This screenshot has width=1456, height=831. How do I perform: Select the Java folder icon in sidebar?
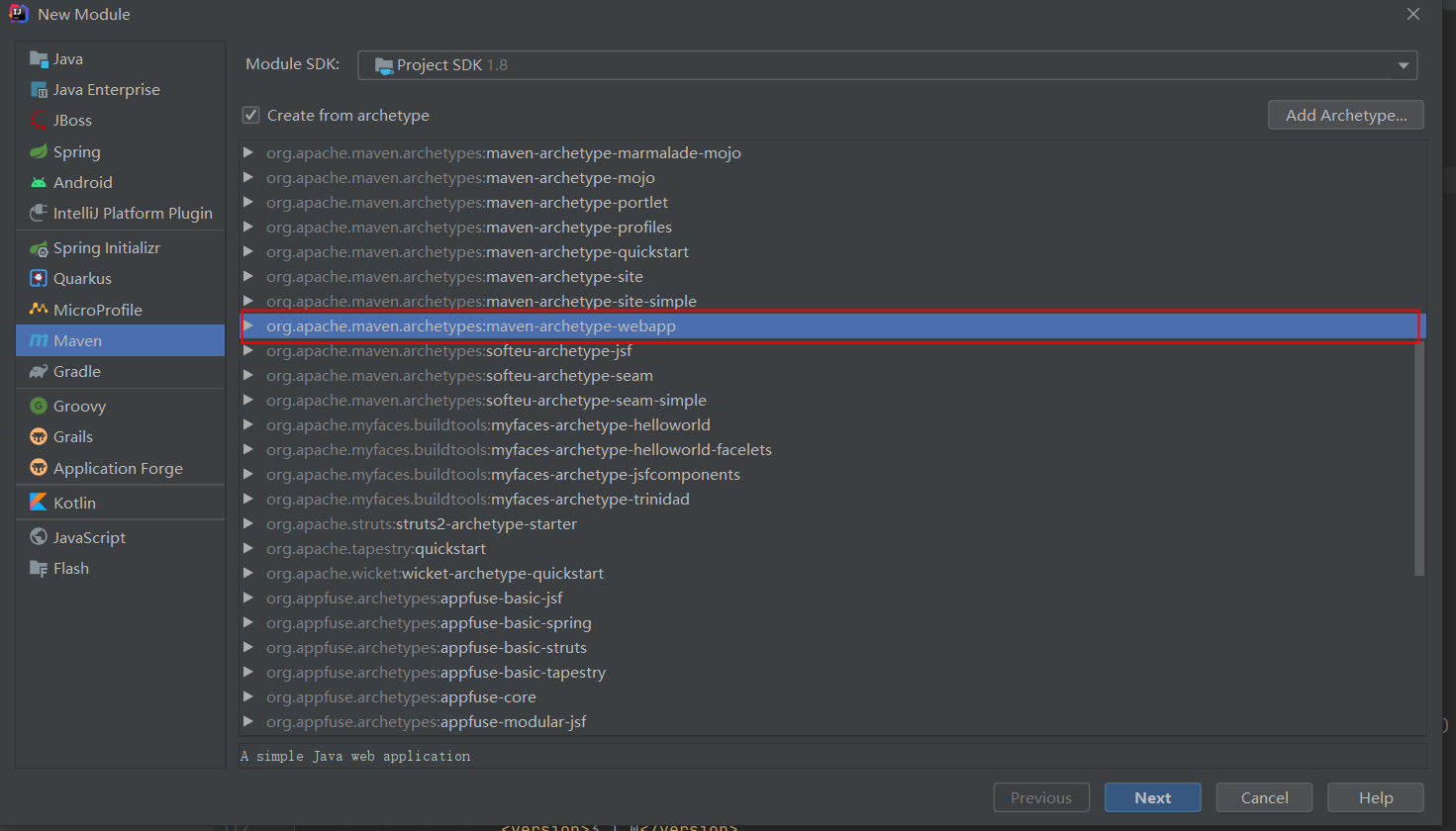[39, 58]
